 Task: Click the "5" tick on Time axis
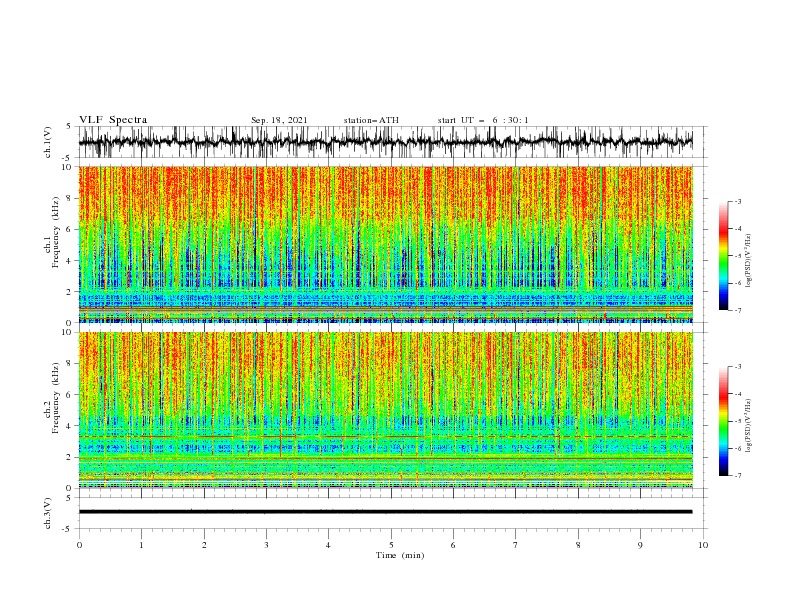[x=391, y=545]
